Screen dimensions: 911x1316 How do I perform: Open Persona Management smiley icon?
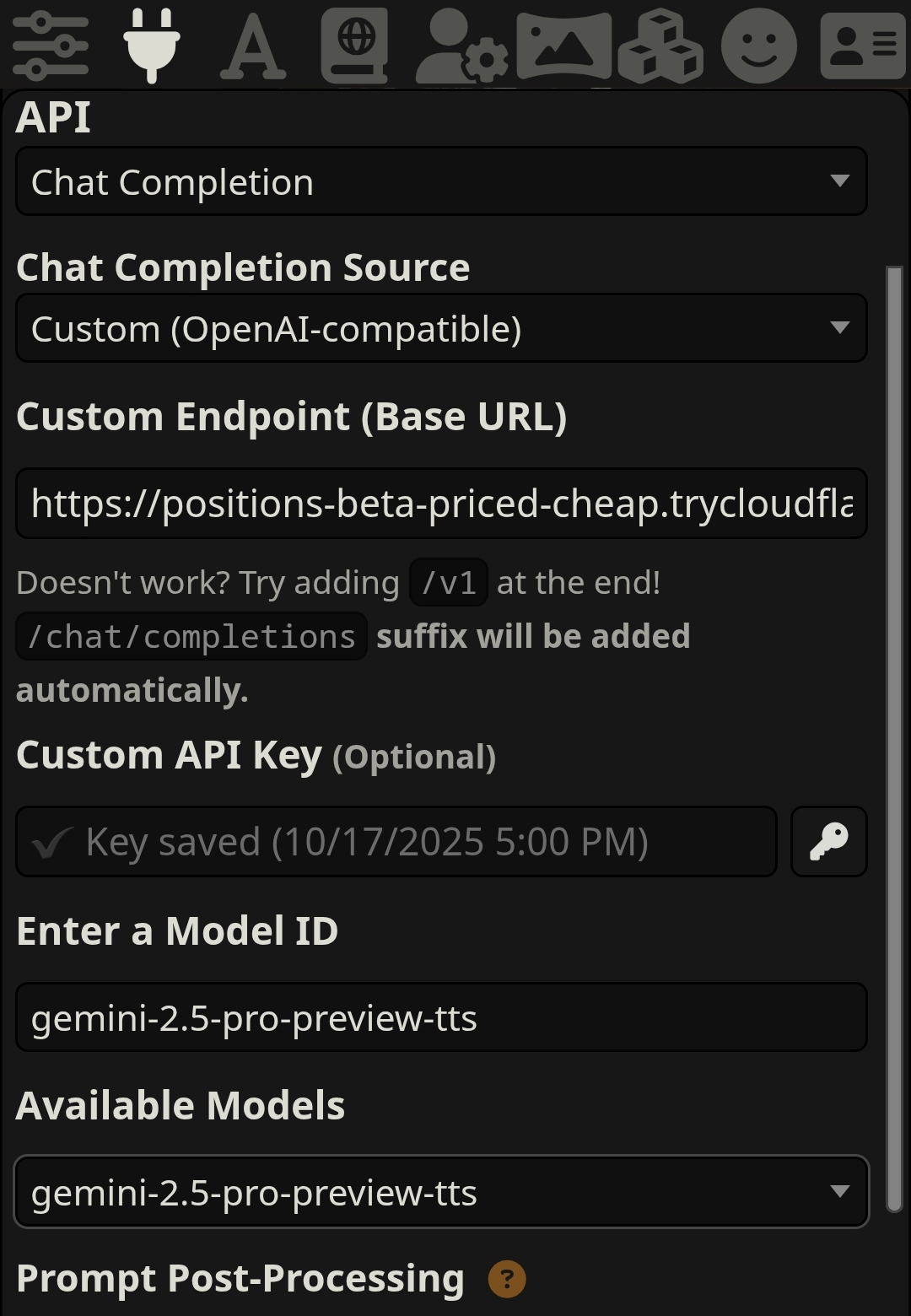pyautogui.click(x=759, y=46)
